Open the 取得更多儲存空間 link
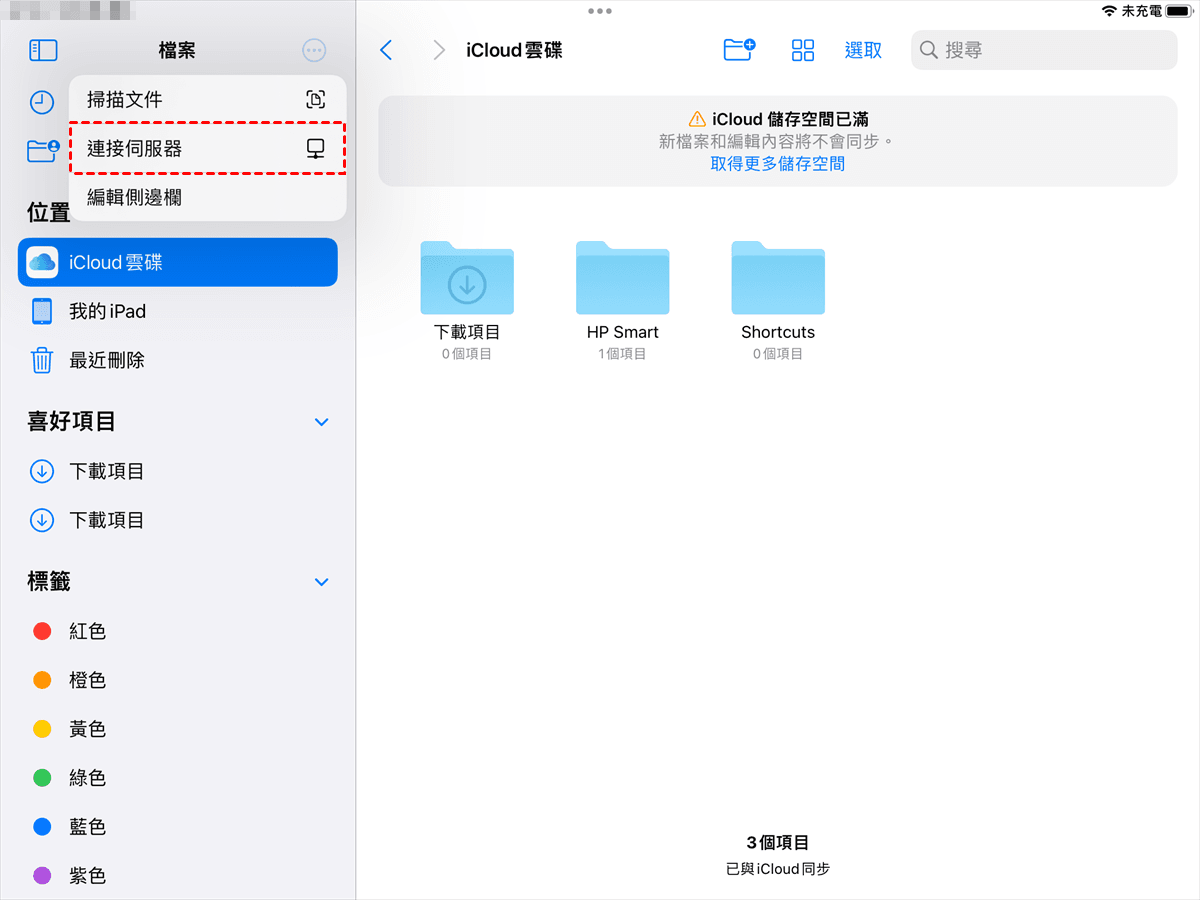The image size is (1200, 900). (x=777, y=164)
